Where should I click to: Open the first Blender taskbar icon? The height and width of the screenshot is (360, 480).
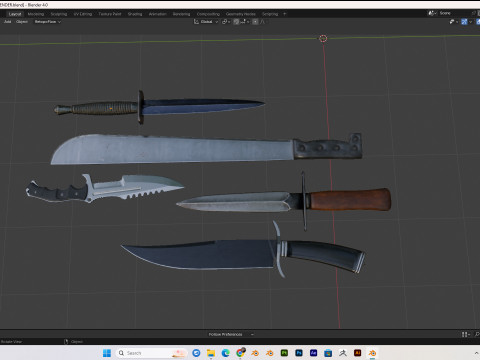[255, 353]
